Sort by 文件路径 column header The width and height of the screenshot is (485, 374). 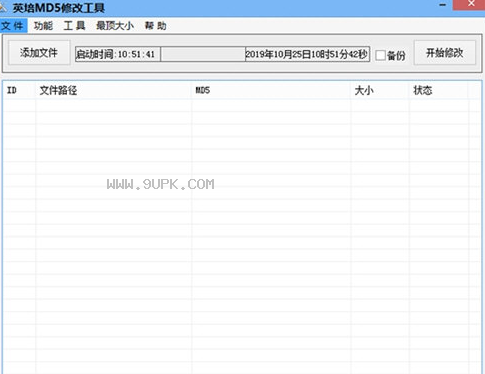click(x=113, y=90)
